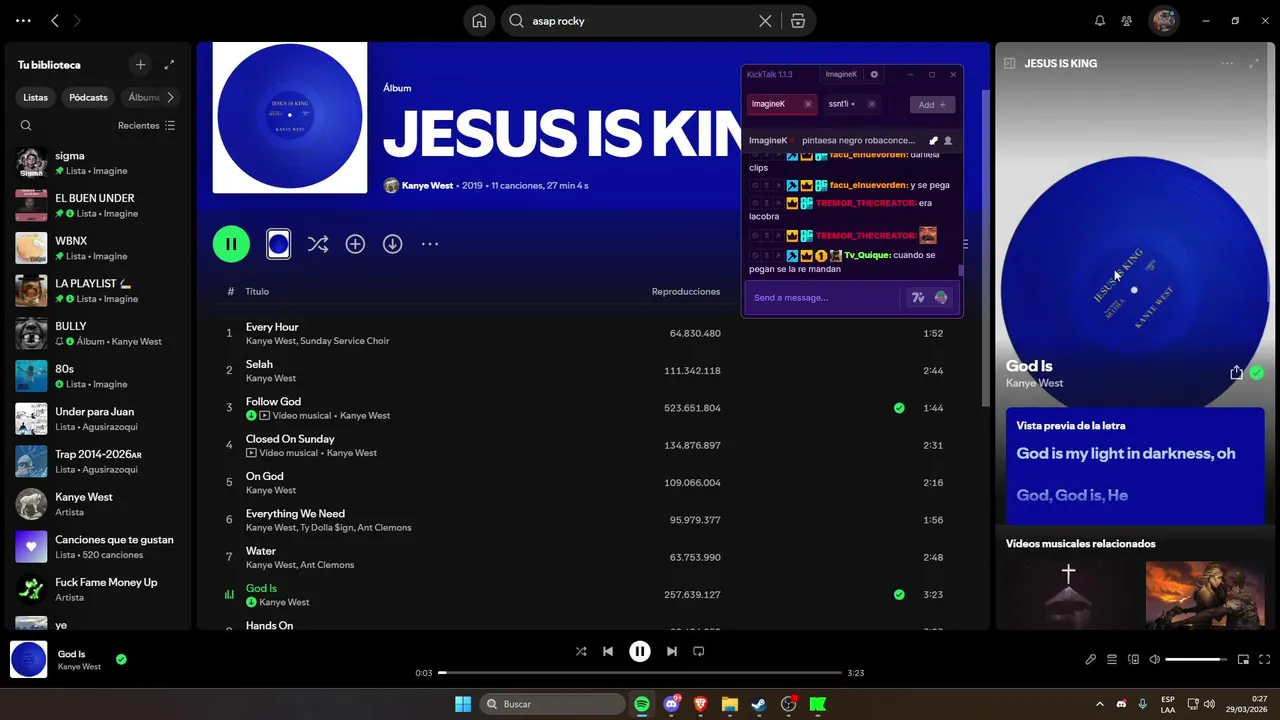Open Kanye West artist link under title

[x=427, y=186]
